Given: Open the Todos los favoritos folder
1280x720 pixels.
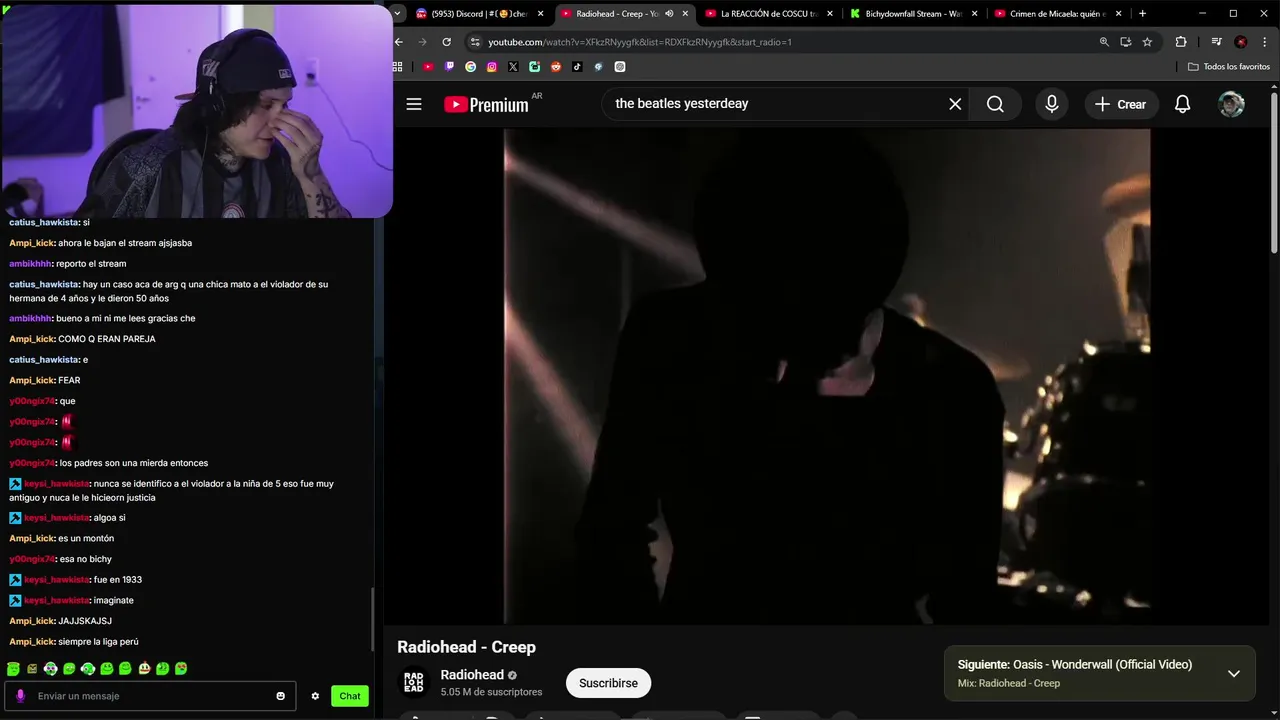Looking at the screenshot, I should pyautogui.click(x=1229, y=67).
